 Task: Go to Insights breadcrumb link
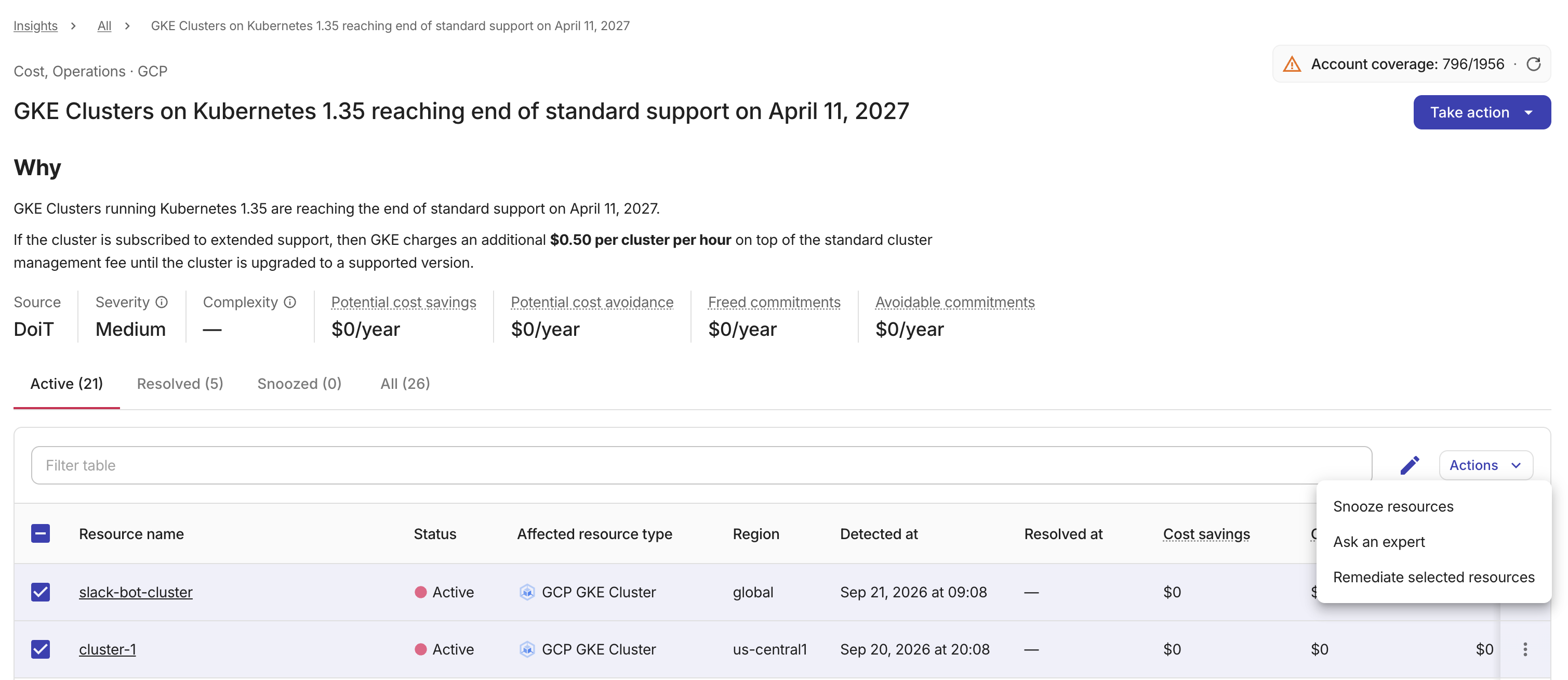[x=35, y=25]
